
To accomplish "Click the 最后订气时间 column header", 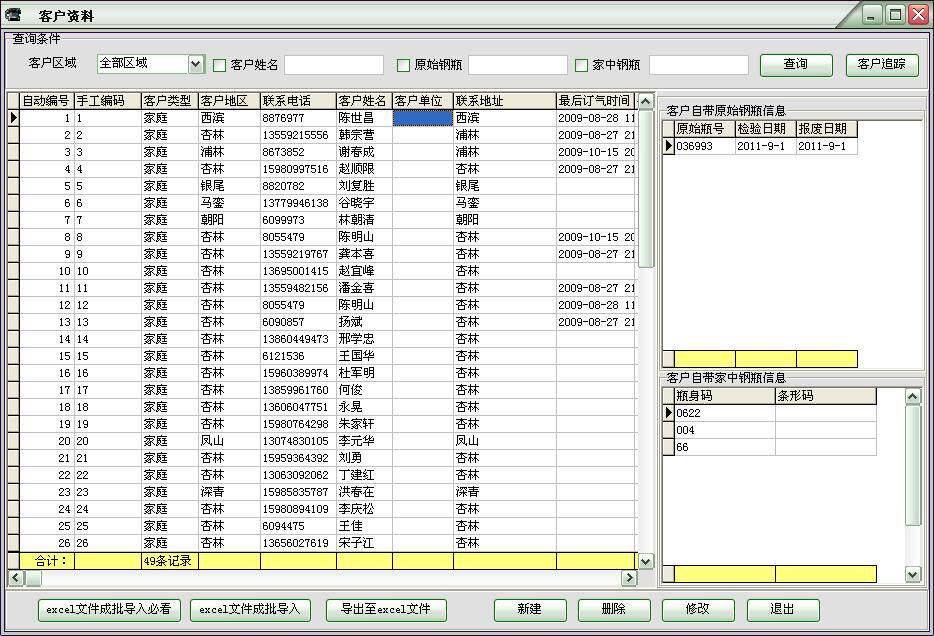I will click(x=595, y=101).
